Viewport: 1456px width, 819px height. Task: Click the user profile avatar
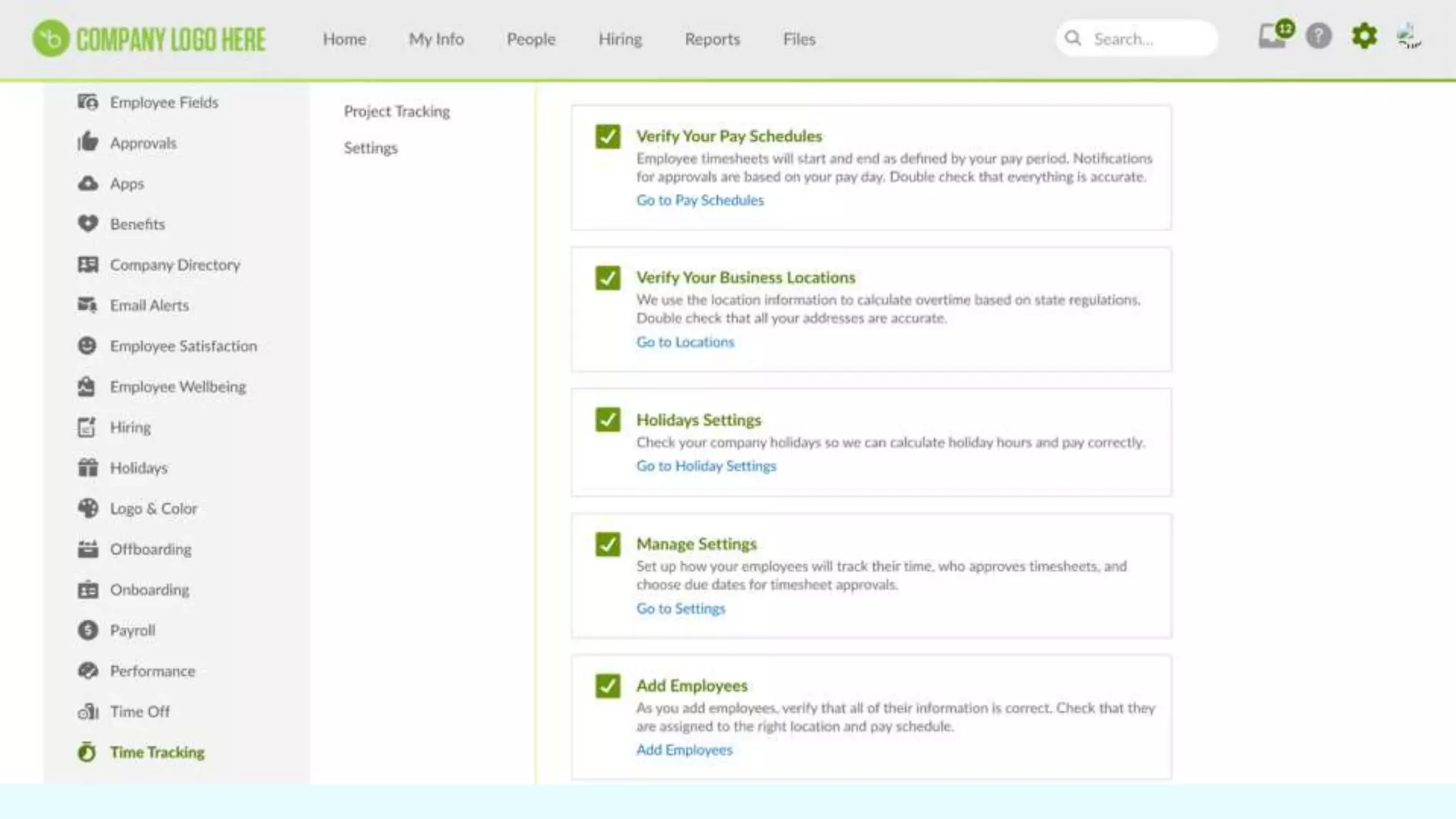(x=1408, y=36)
